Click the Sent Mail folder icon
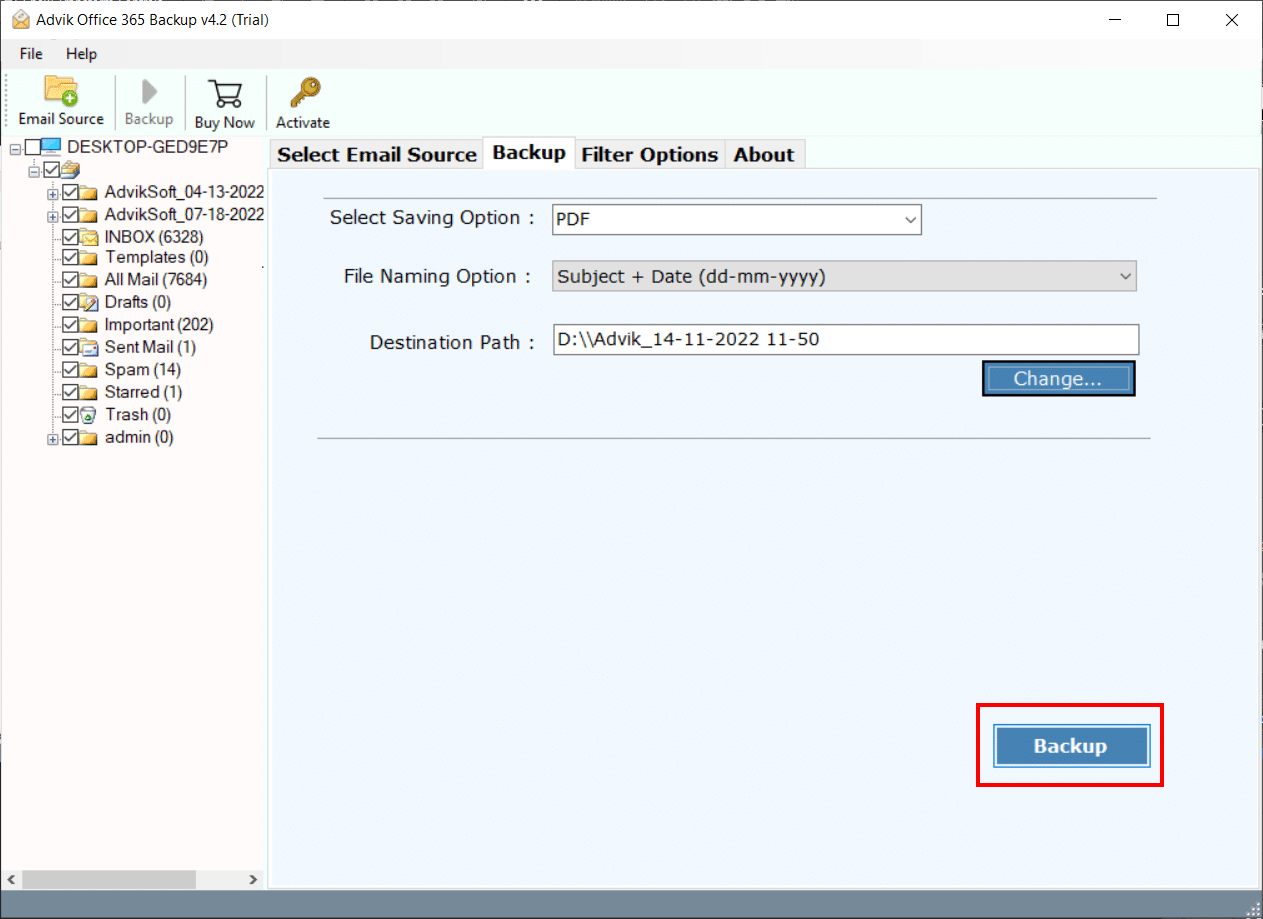 click(x=89, y=347)
